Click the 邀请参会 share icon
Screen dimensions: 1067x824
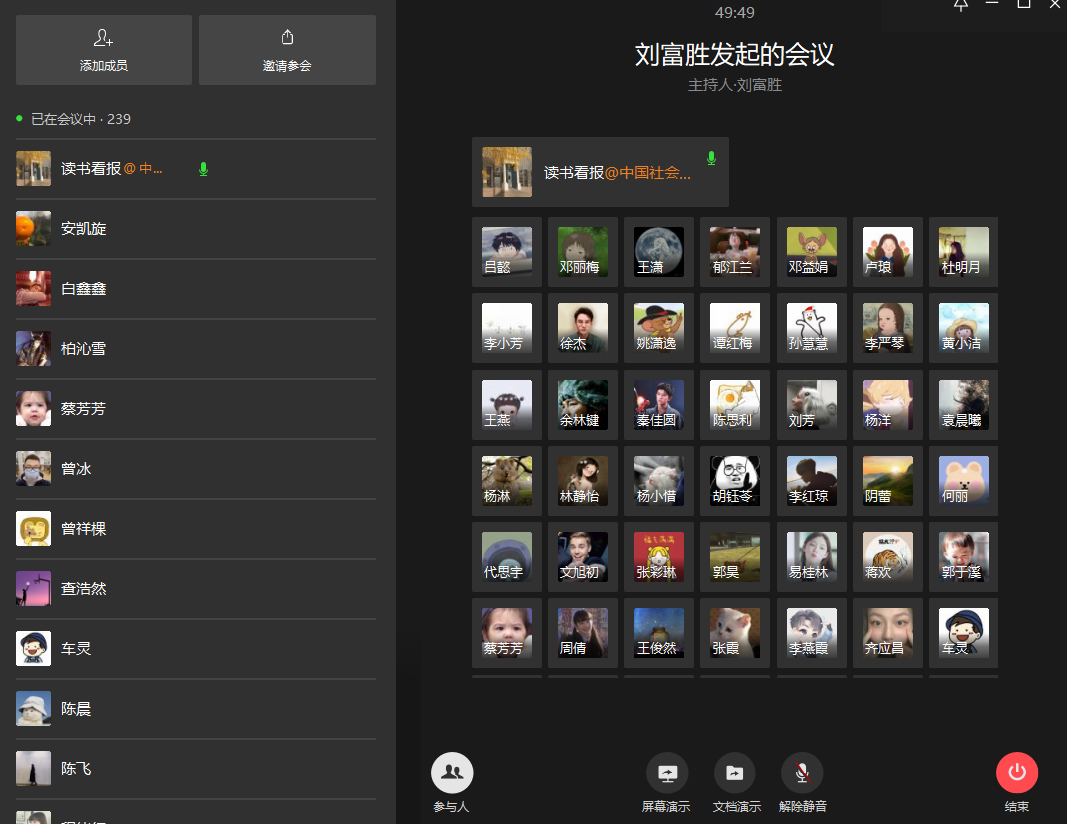coord(287,38)
